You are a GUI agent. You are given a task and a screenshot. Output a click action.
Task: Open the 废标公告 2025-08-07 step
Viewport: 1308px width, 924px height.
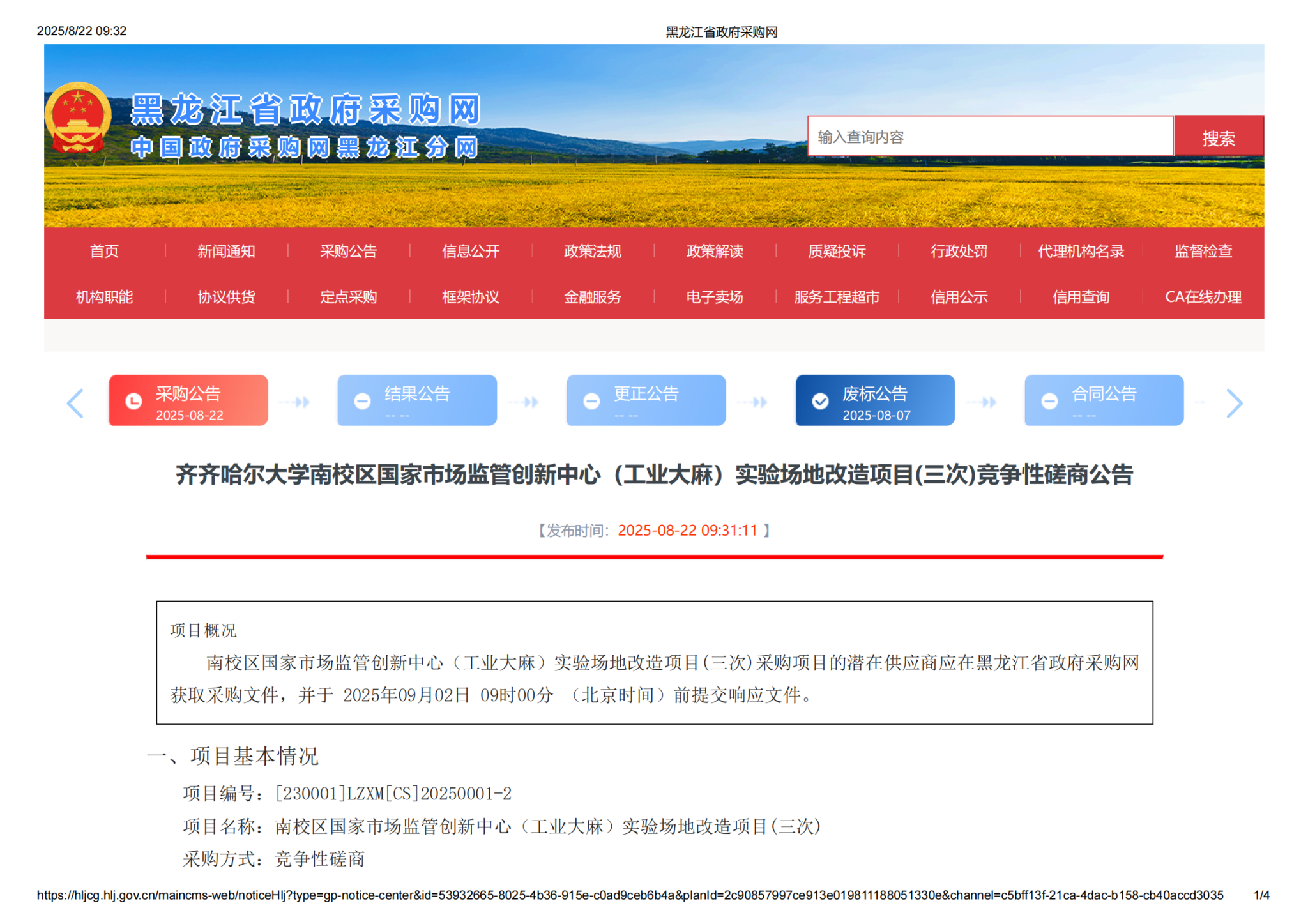[875, 400]
